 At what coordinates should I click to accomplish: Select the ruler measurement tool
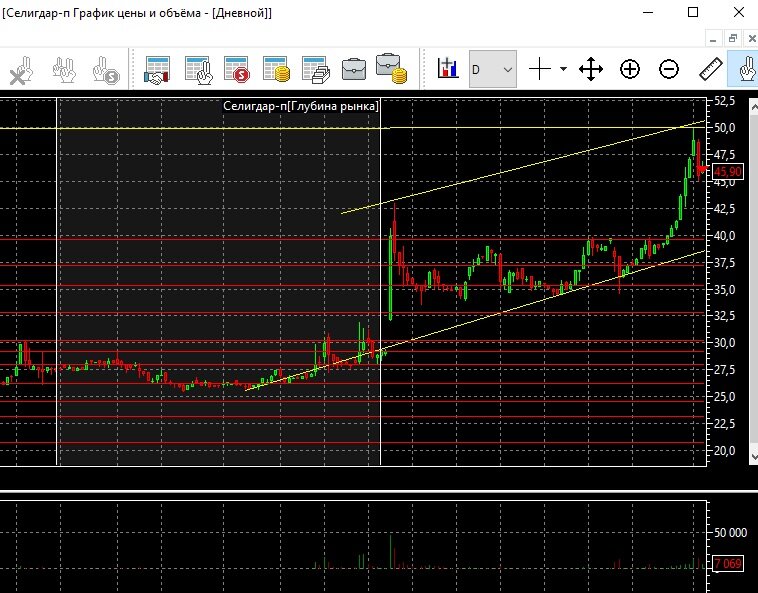pos(711,69)
